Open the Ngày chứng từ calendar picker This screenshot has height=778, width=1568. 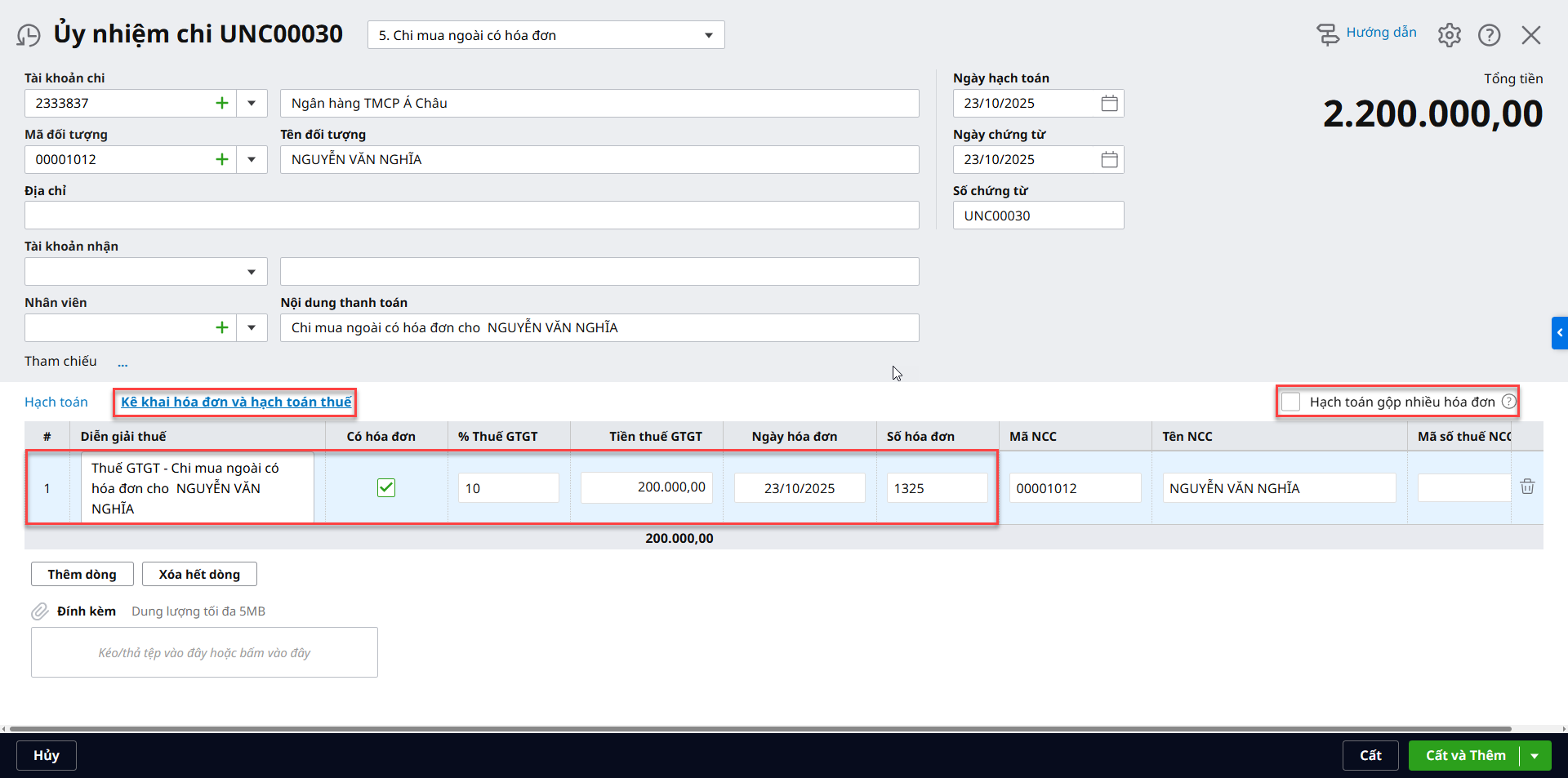1109,160
